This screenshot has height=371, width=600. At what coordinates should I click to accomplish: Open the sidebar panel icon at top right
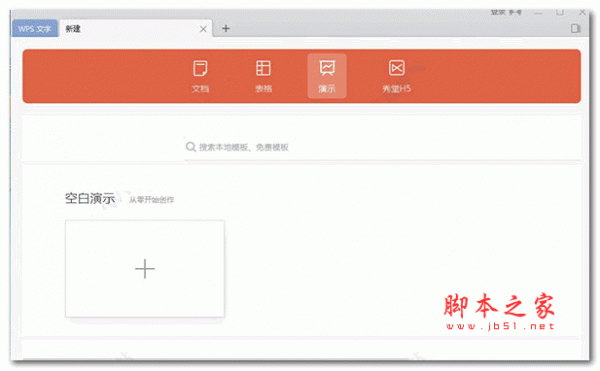[575, 28]
